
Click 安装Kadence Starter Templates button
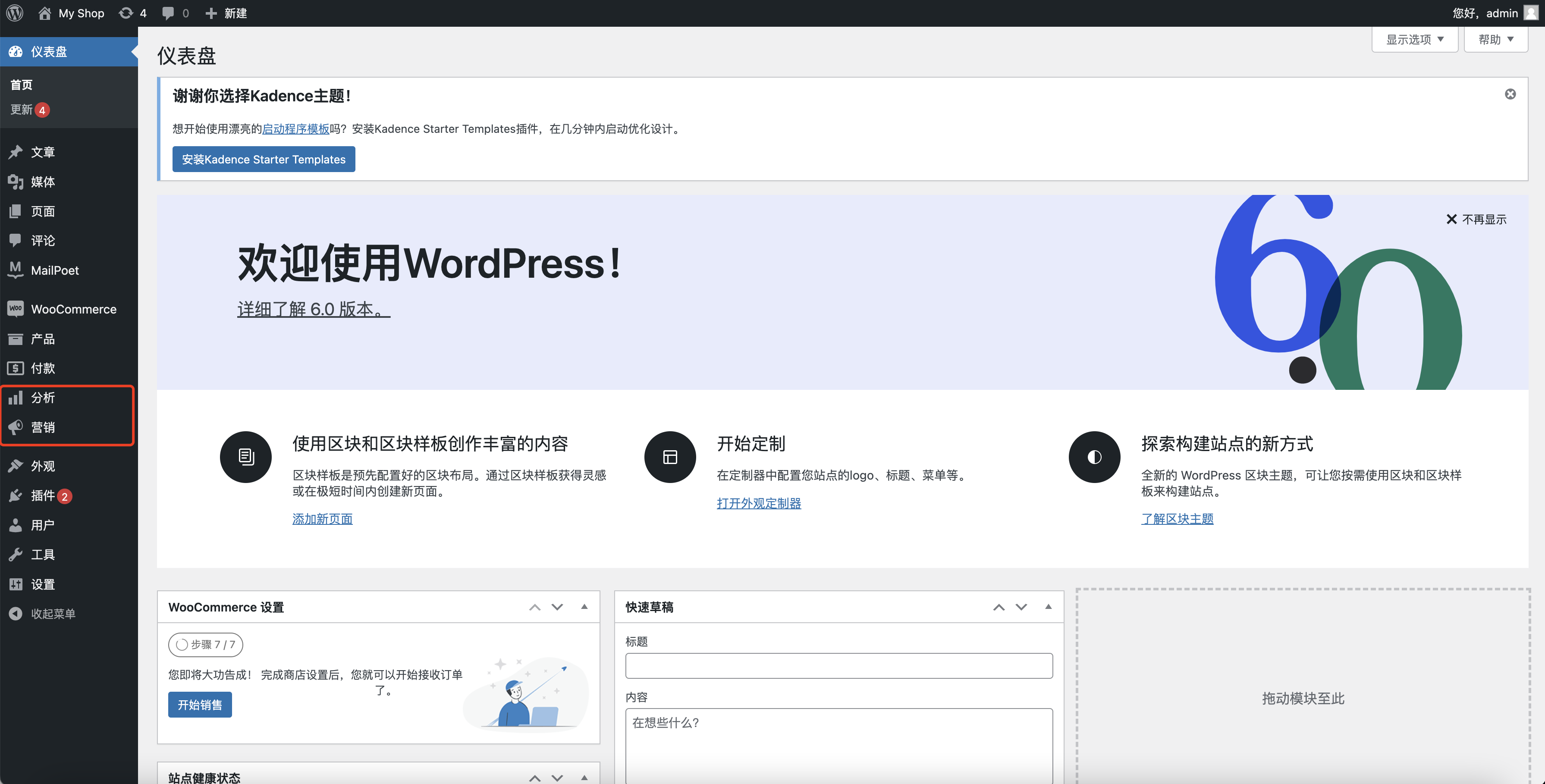tap(263, 159)
